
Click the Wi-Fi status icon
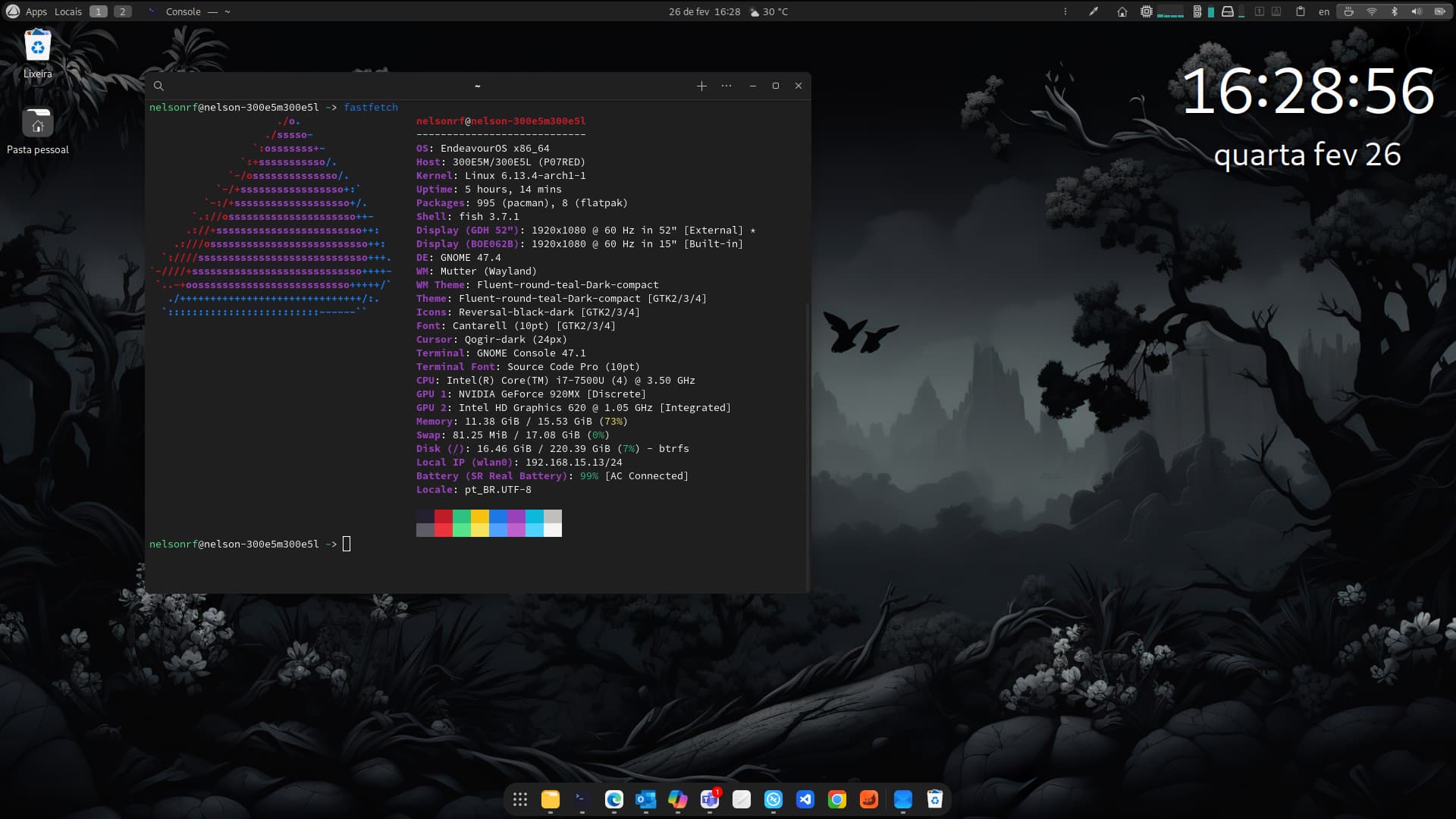tap(1371, 11)
